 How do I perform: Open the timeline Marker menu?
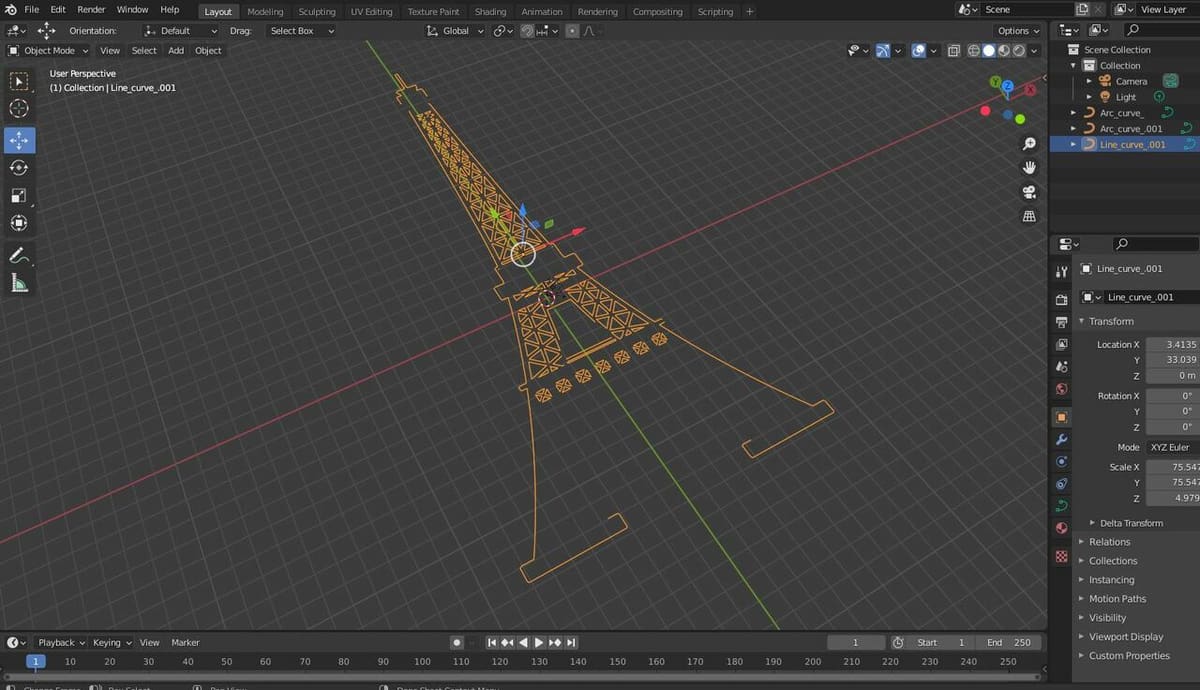tap(185, 642)
